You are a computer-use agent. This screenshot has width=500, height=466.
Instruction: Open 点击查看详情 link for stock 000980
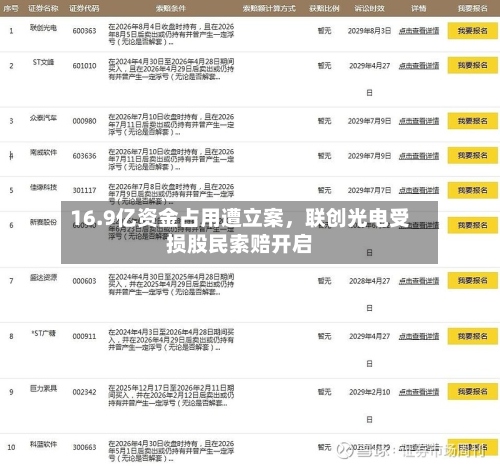pyautogui.click(x=419, y=121)
